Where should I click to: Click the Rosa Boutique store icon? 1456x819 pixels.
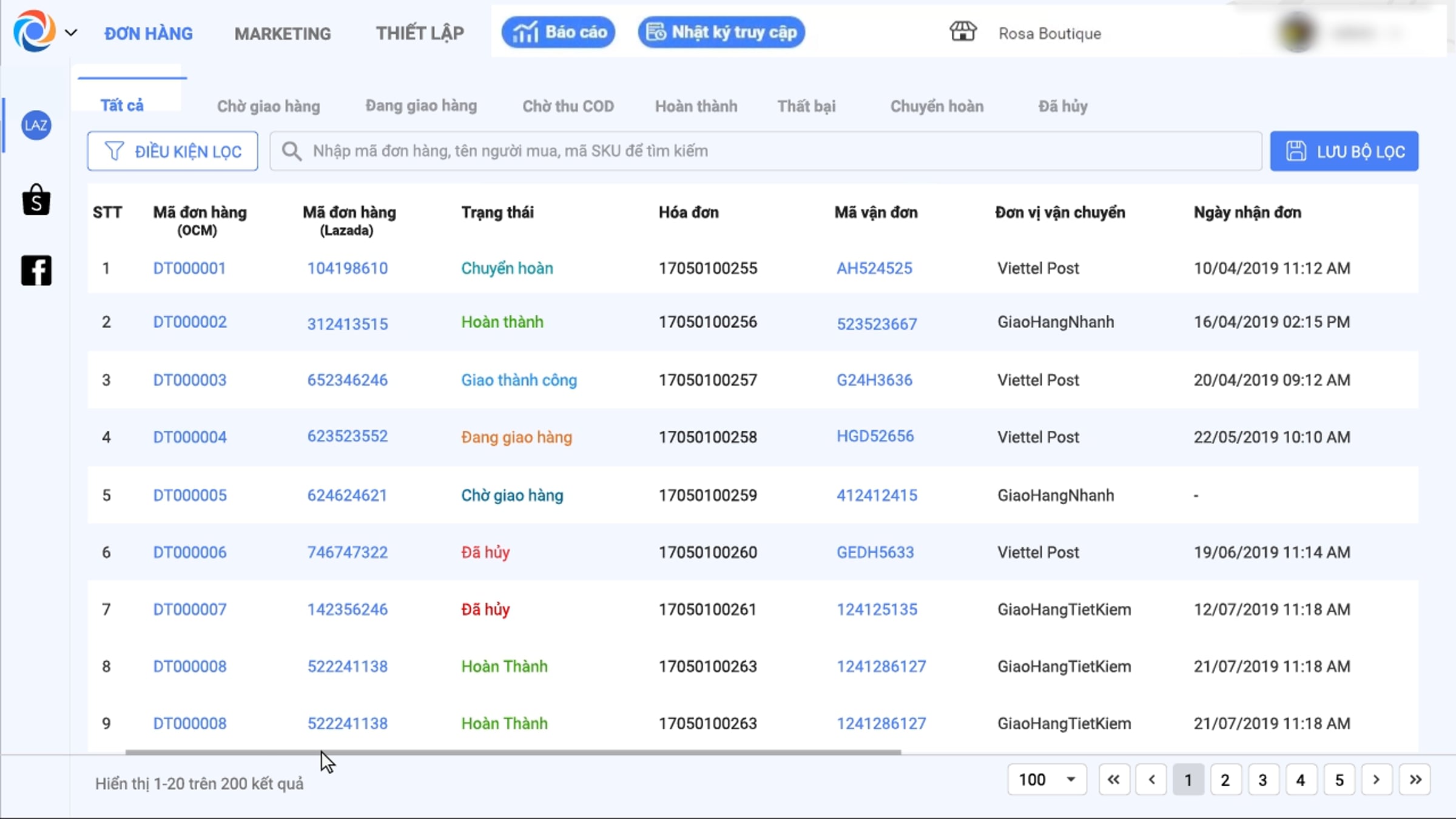click(x=963, y=32)
